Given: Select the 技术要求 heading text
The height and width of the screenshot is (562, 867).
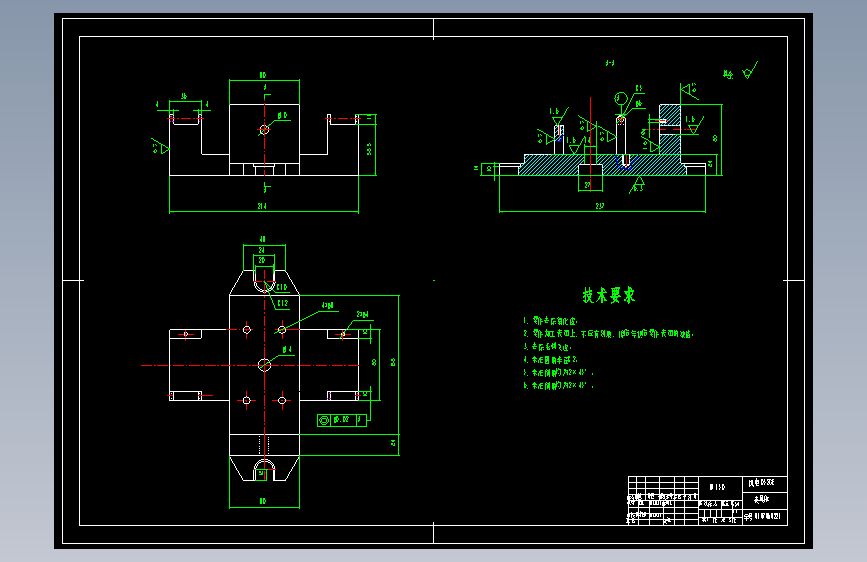Looking at the screenshot, I should pos(609,295).
